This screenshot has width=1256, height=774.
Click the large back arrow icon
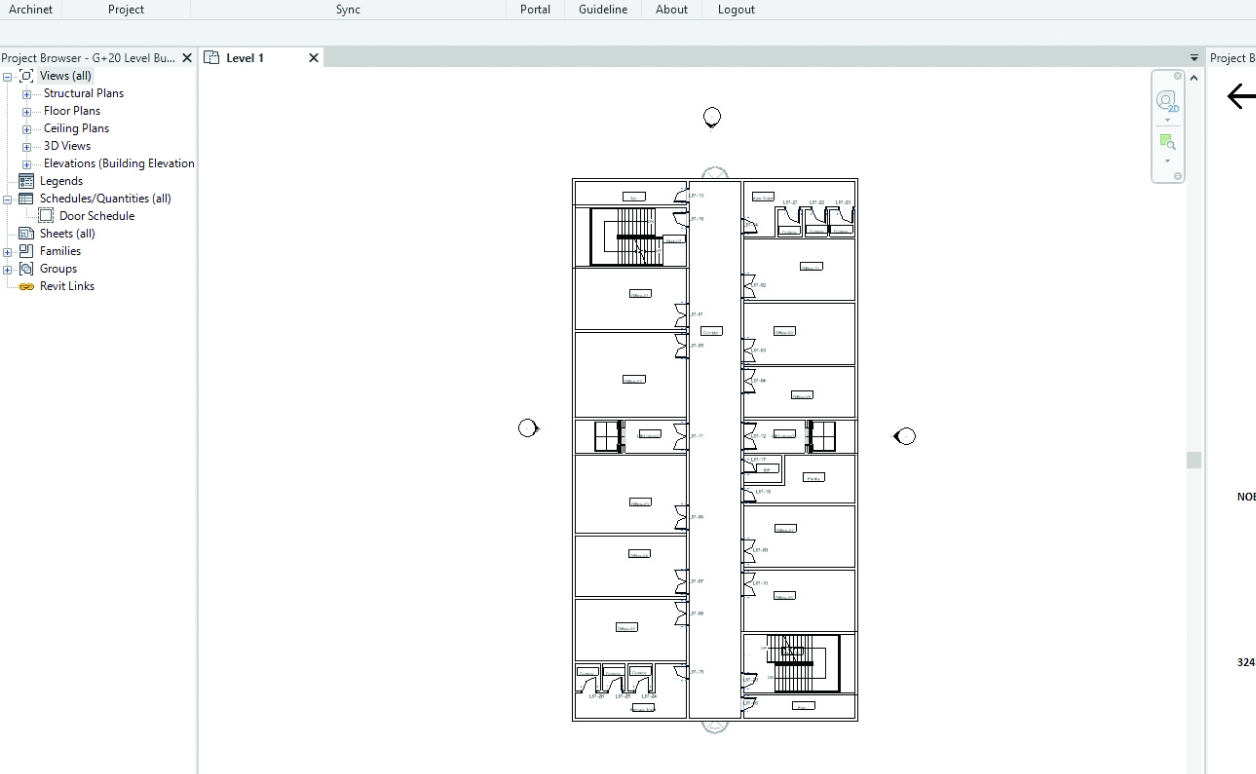click(1240, 96)
